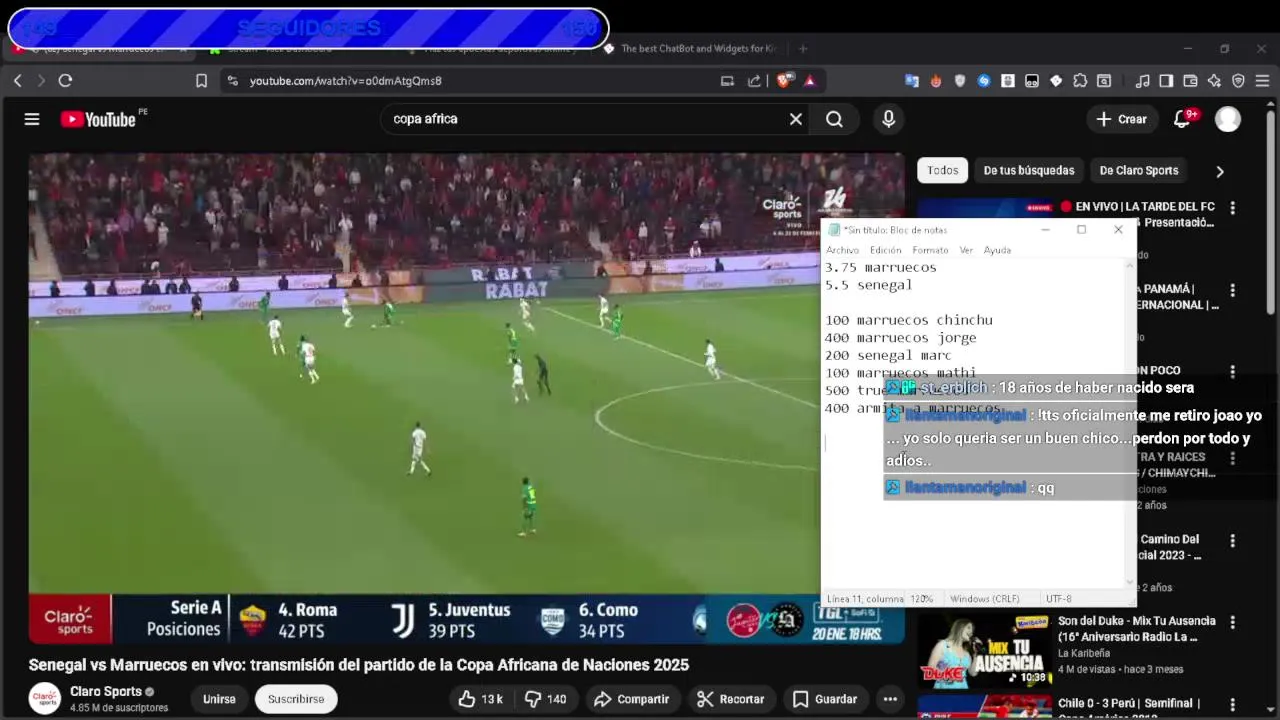Click the YouTube search magnifier button
This screenshot has width=1280, height=720.
pyautogui.click(x=834, y=119)
